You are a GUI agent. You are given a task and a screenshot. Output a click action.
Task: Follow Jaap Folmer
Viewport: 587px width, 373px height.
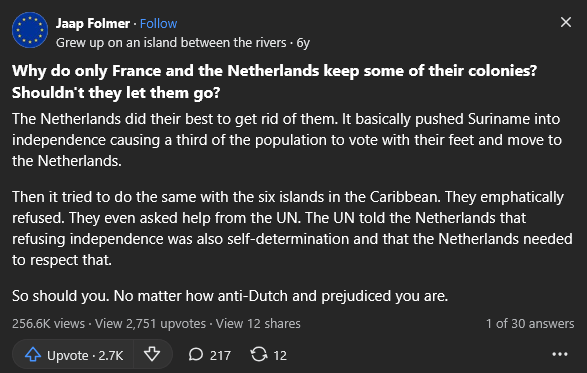coord(158,24)
